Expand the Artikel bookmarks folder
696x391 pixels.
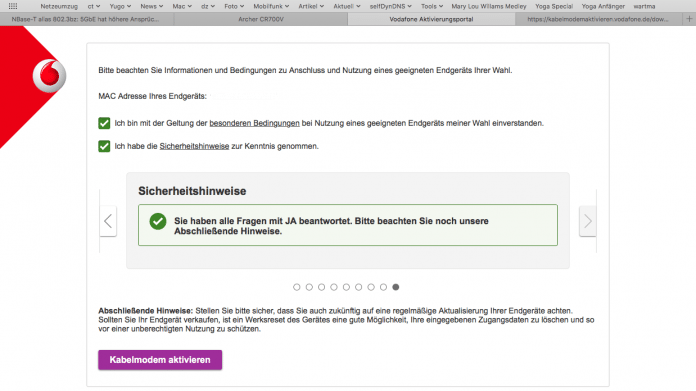point(311,6)
